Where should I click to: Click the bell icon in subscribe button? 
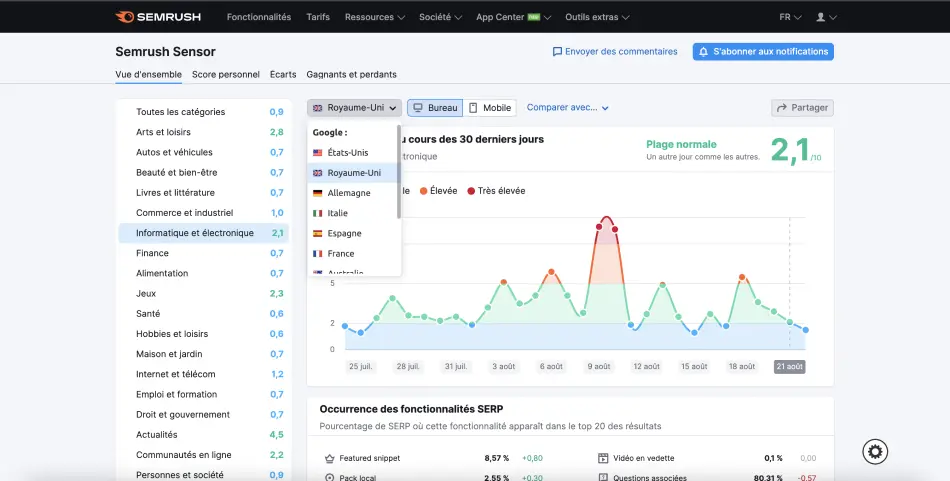703,52
